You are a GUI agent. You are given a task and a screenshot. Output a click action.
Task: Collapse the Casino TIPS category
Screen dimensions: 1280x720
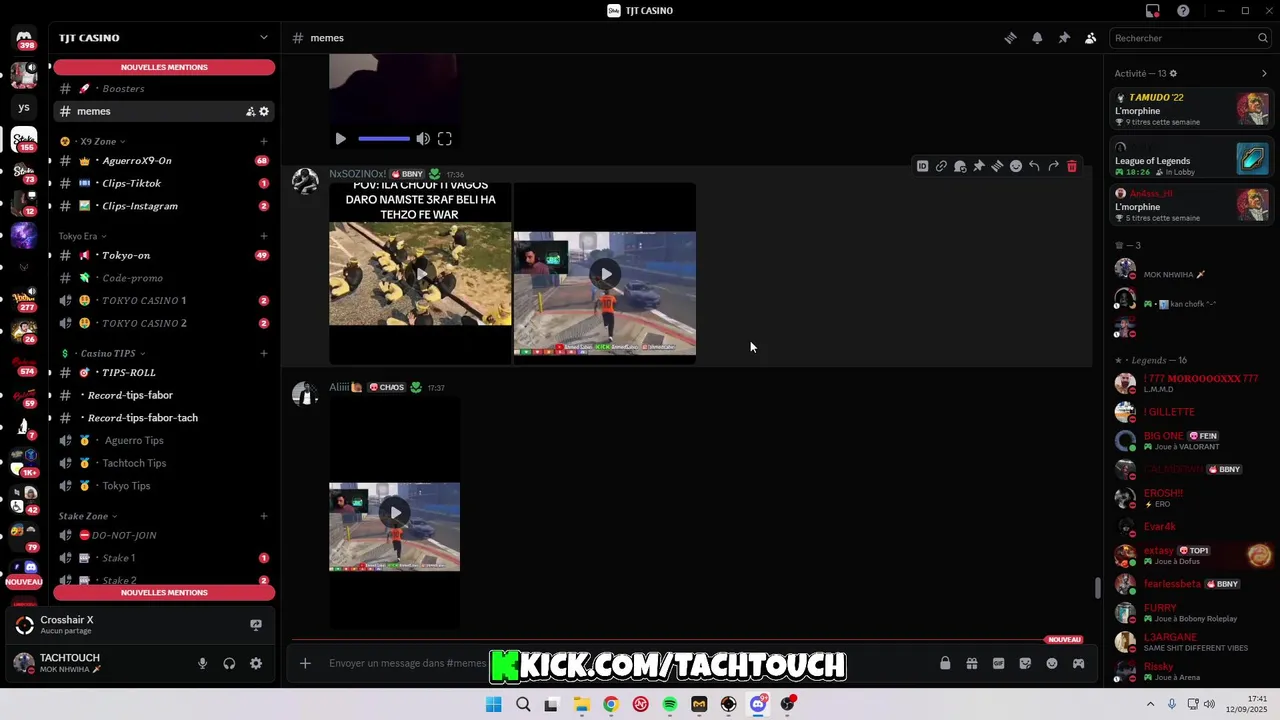103,353
